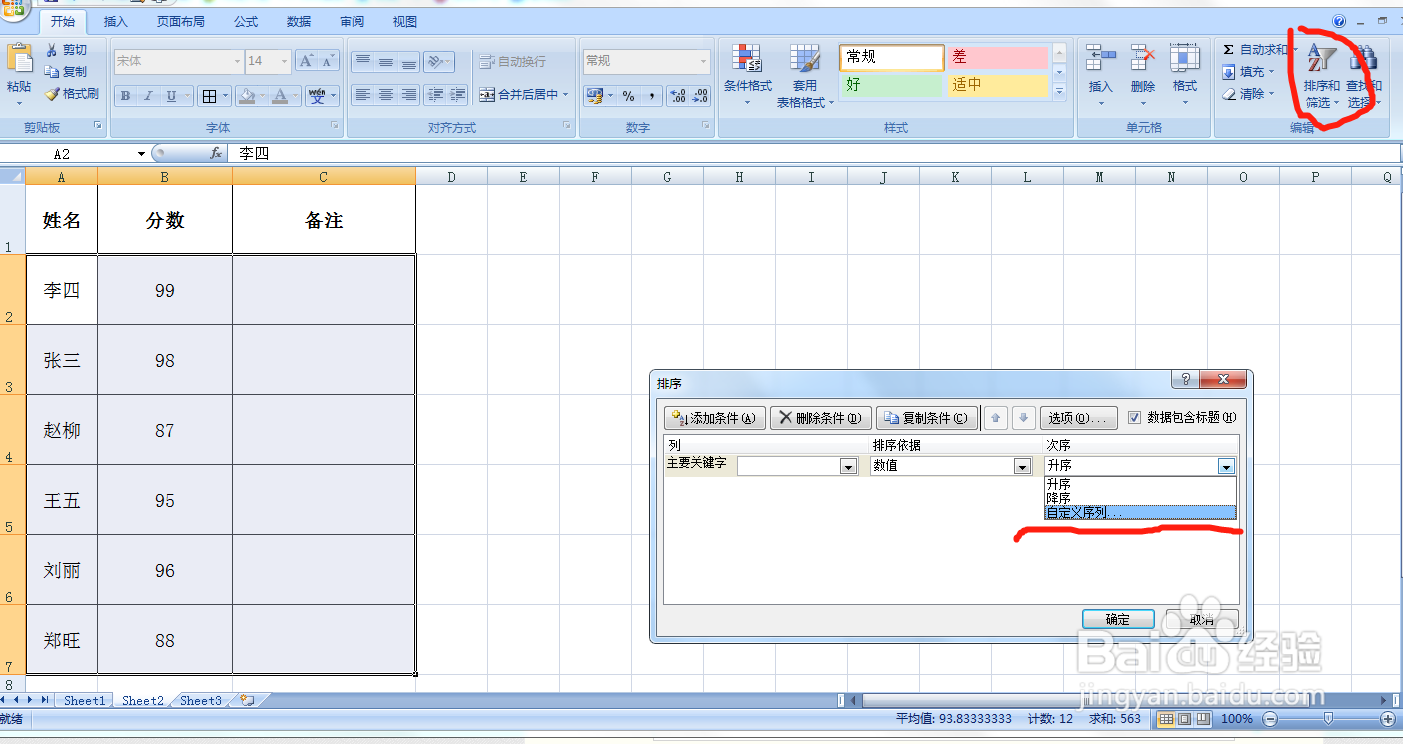The width and height of the screenshot is (1403, 744).
Task: Switch to the 插入 ribbon tab
Action: click(x=116, y=21)
